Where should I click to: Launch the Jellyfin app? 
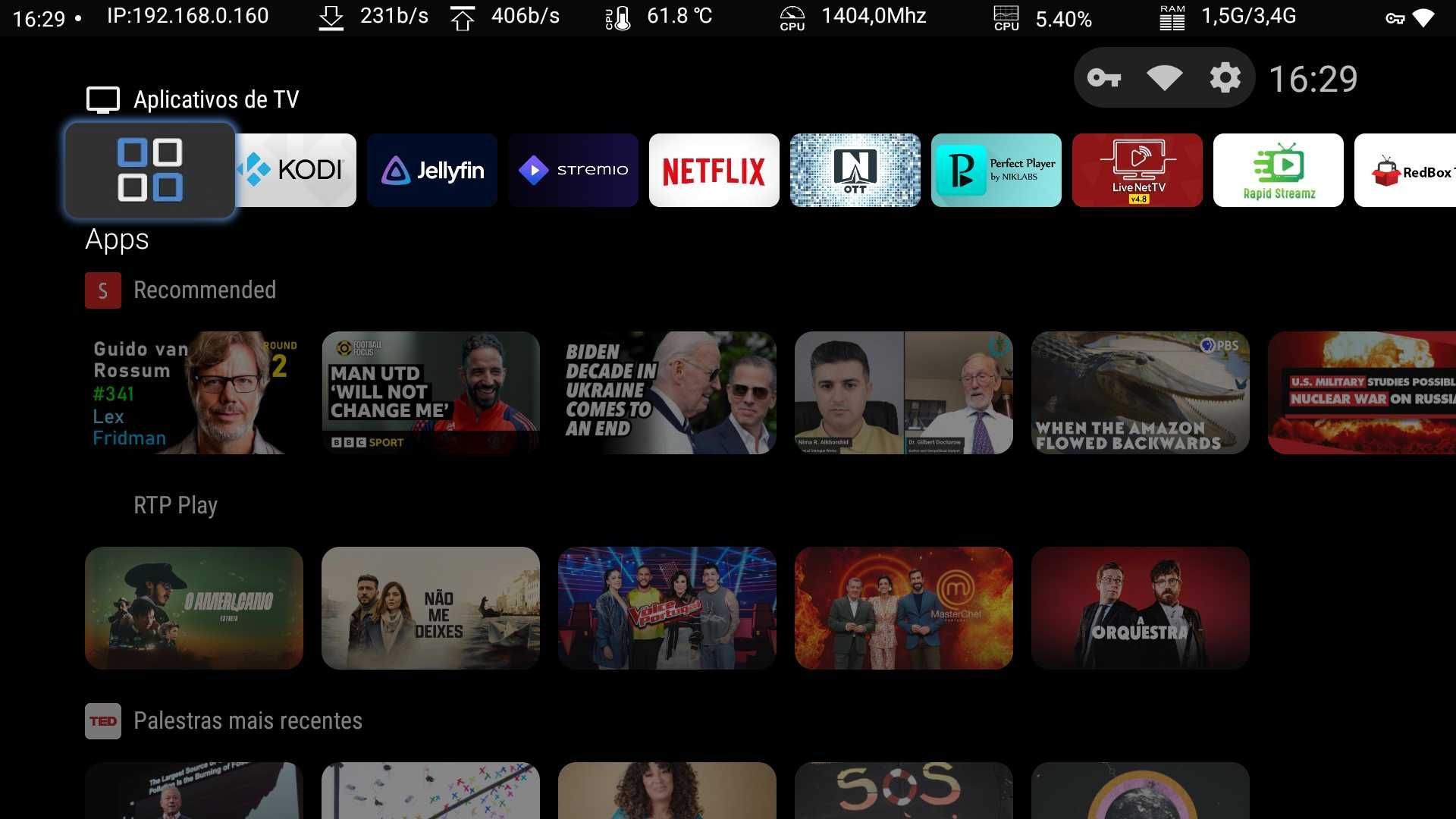(x=432, y=171)
